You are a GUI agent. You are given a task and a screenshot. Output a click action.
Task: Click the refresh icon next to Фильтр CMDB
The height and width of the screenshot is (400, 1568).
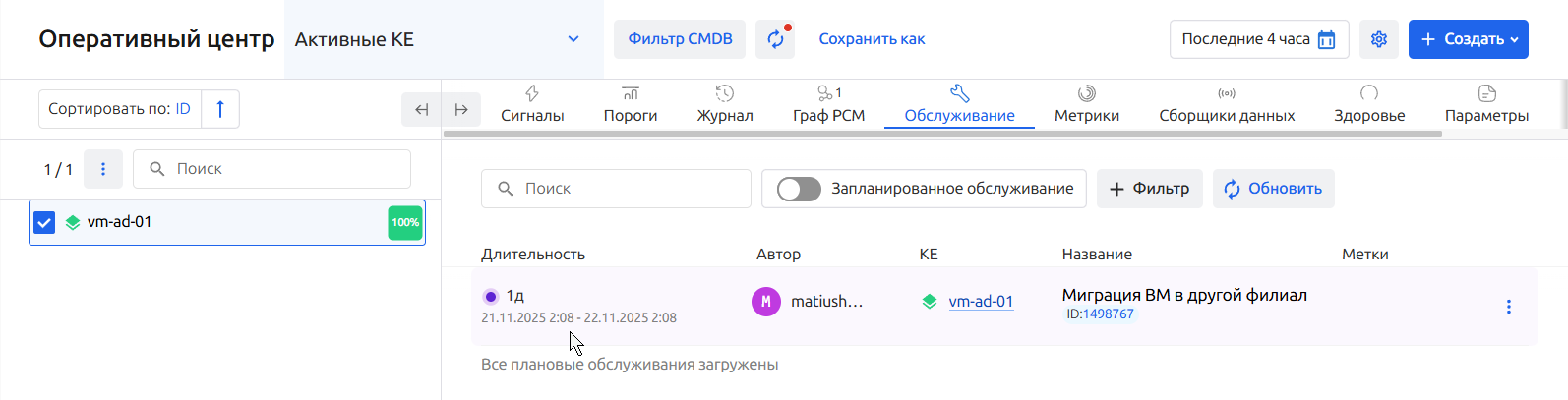775,39
